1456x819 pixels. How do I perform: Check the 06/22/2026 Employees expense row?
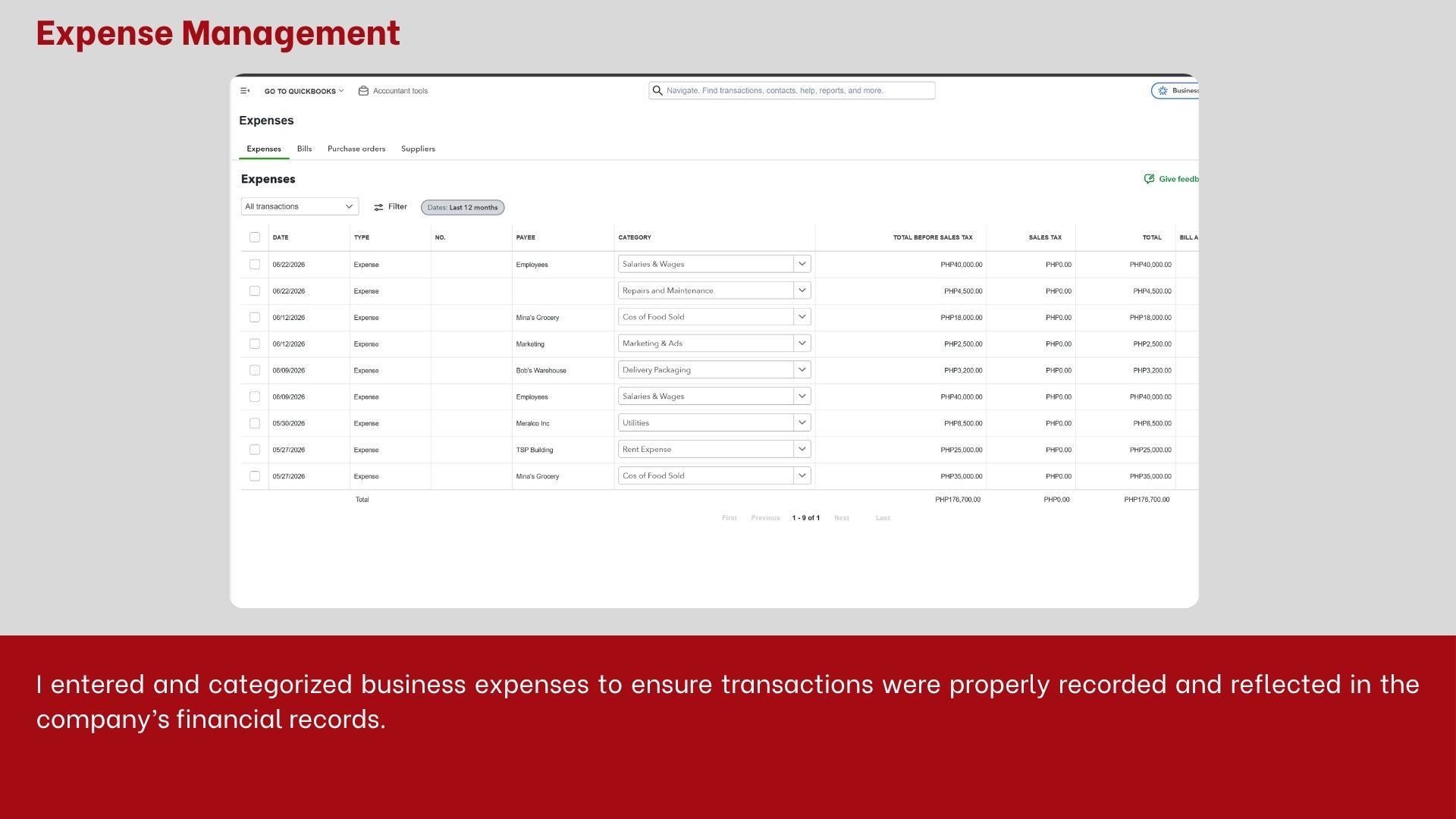255,265
